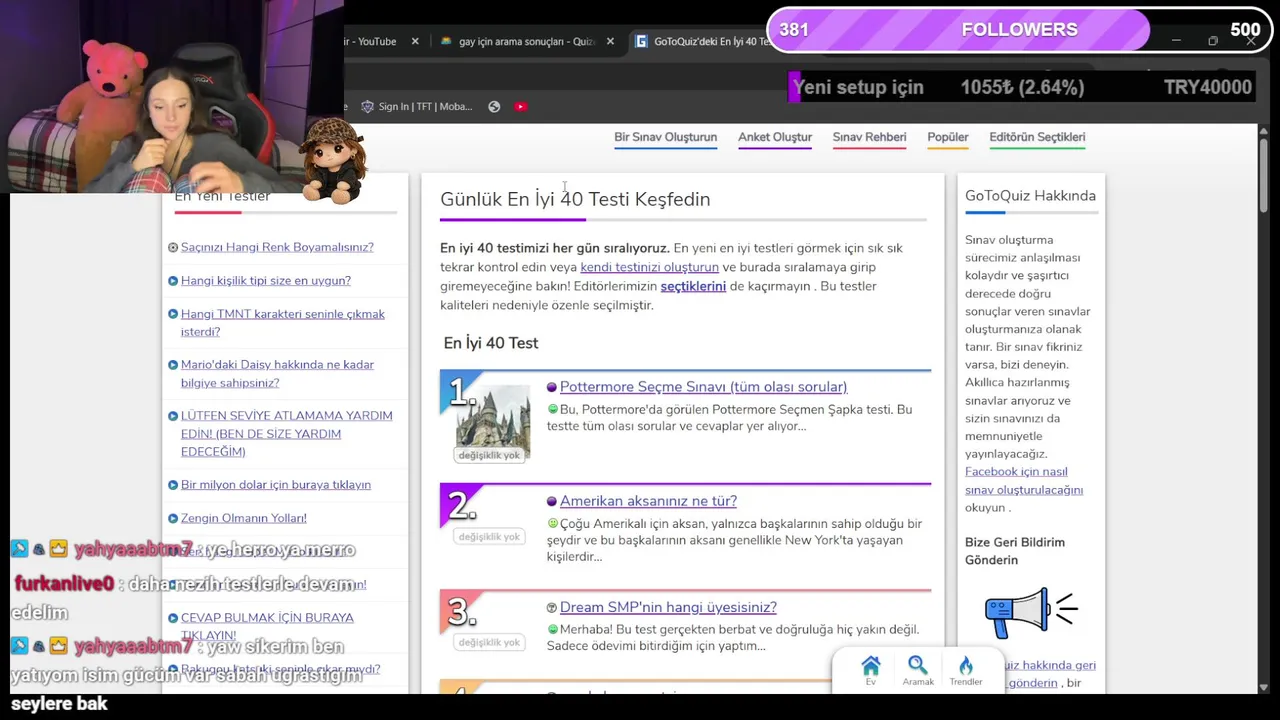The image size is (1280, 720).
Task: Click the purple dot icon beside Pottermore quiz
Action: point(551,387)
